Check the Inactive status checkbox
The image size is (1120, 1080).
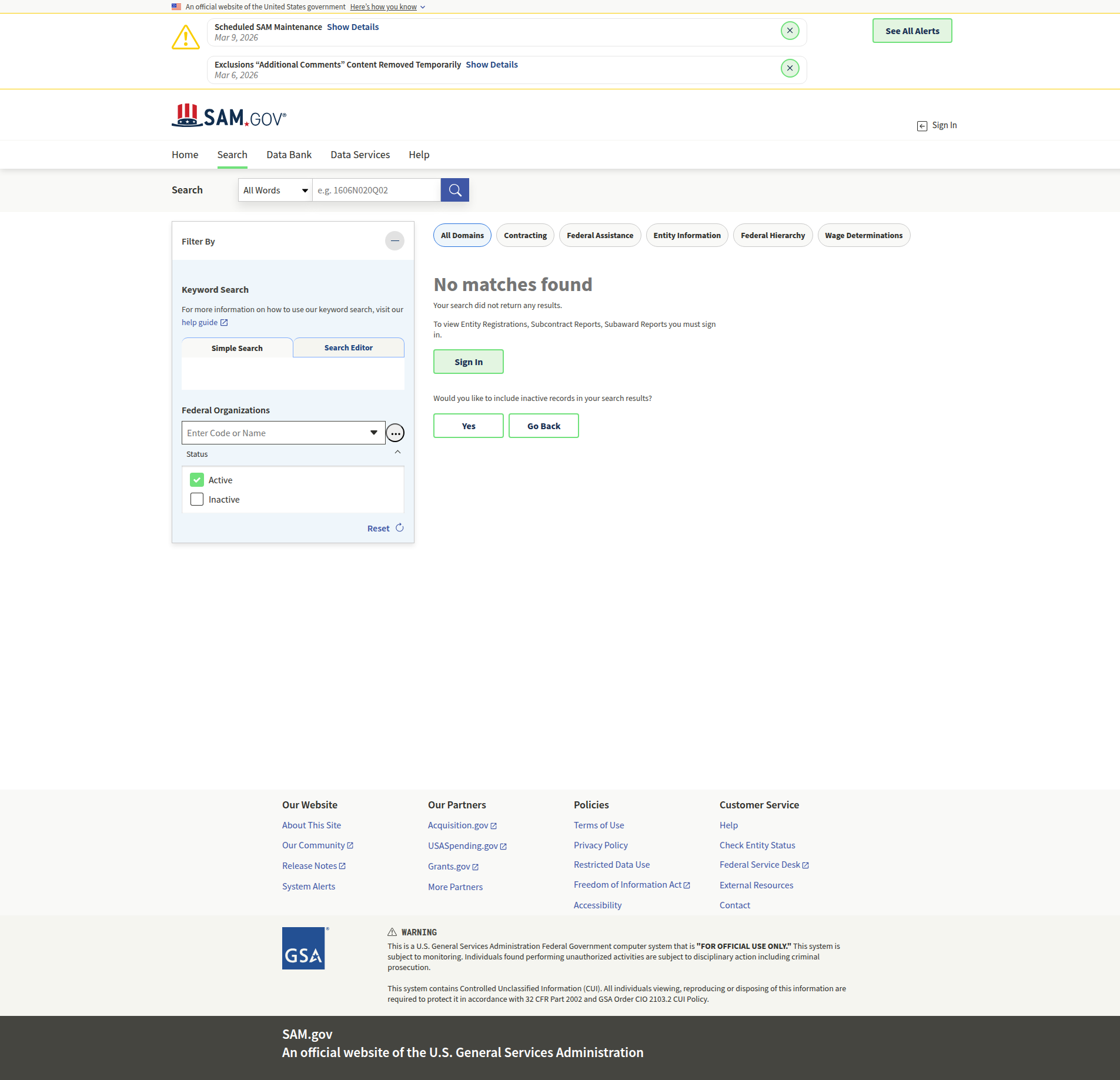[197, 500]
